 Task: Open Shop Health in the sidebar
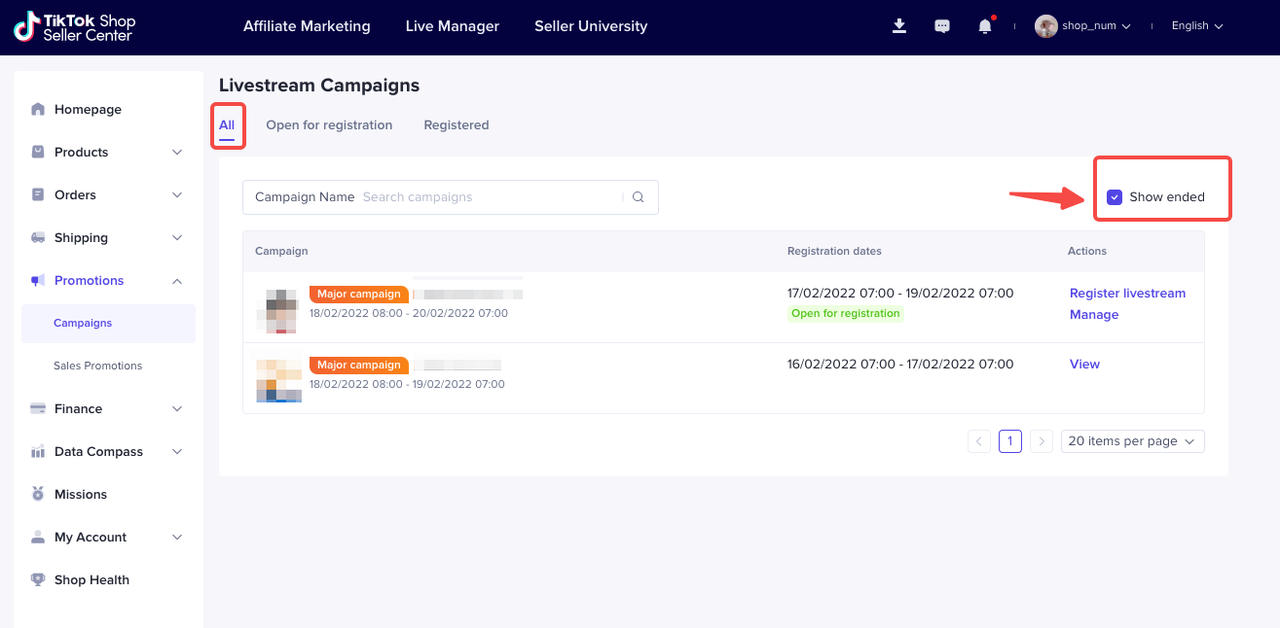pos(91,580)
